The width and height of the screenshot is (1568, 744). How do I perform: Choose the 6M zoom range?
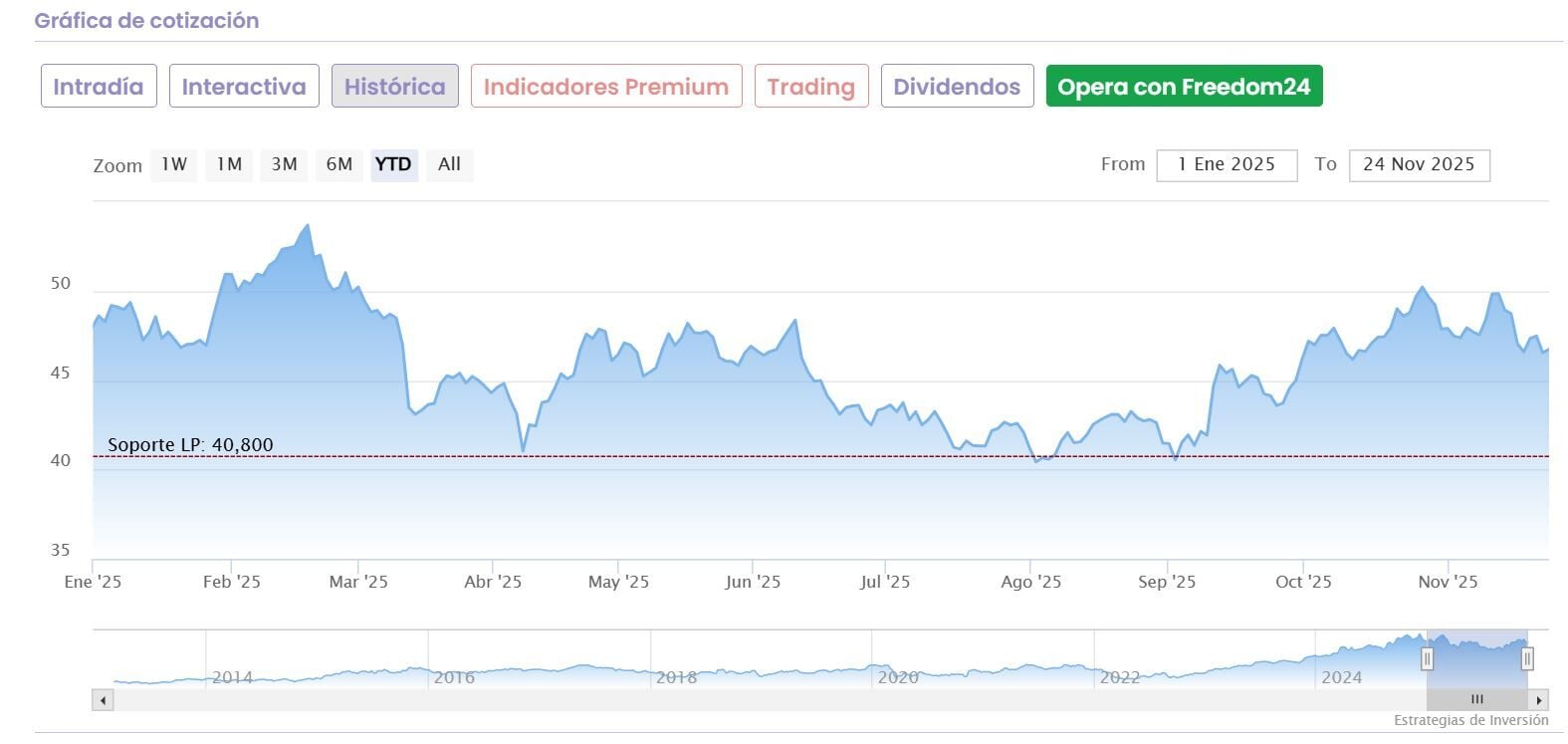(339, 164)
